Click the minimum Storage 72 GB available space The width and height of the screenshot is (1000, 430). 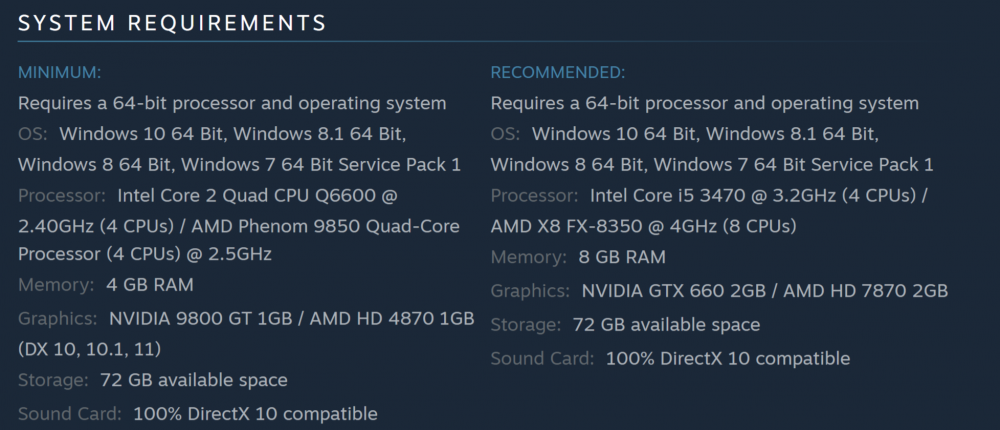(194, 380)
